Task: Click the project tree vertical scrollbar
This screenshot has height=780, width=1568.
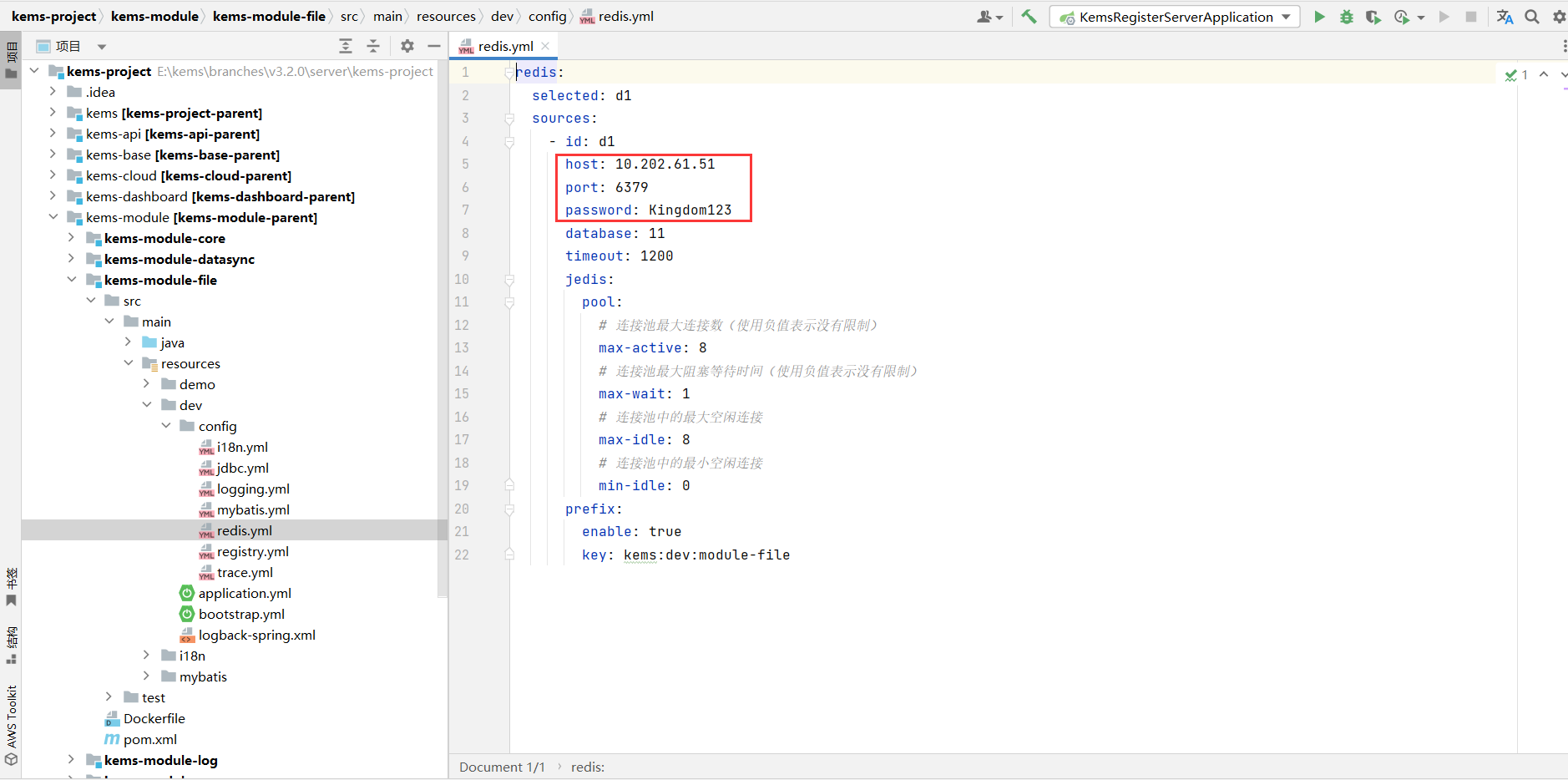Action: tap(443, 330)
